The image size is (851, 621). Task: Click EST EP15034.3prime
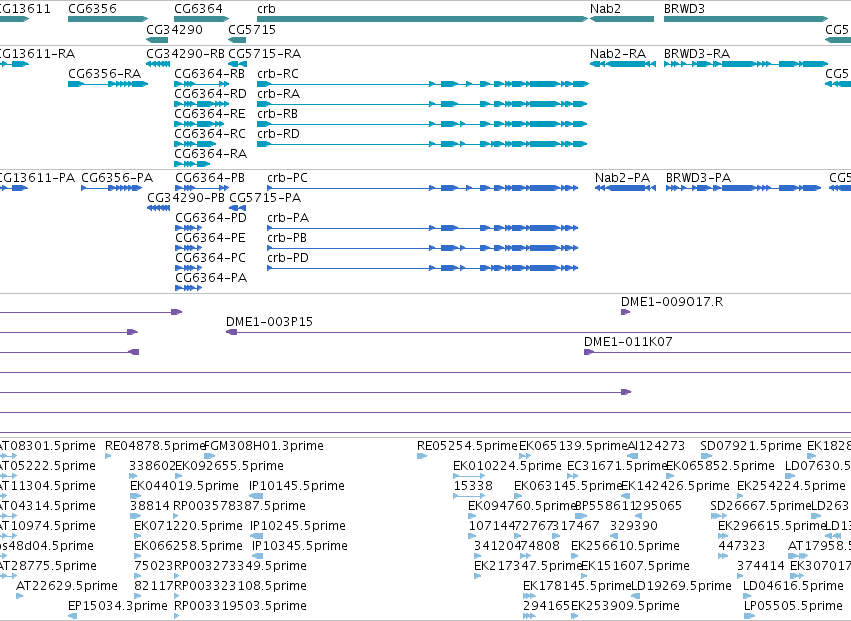[118, 606]
